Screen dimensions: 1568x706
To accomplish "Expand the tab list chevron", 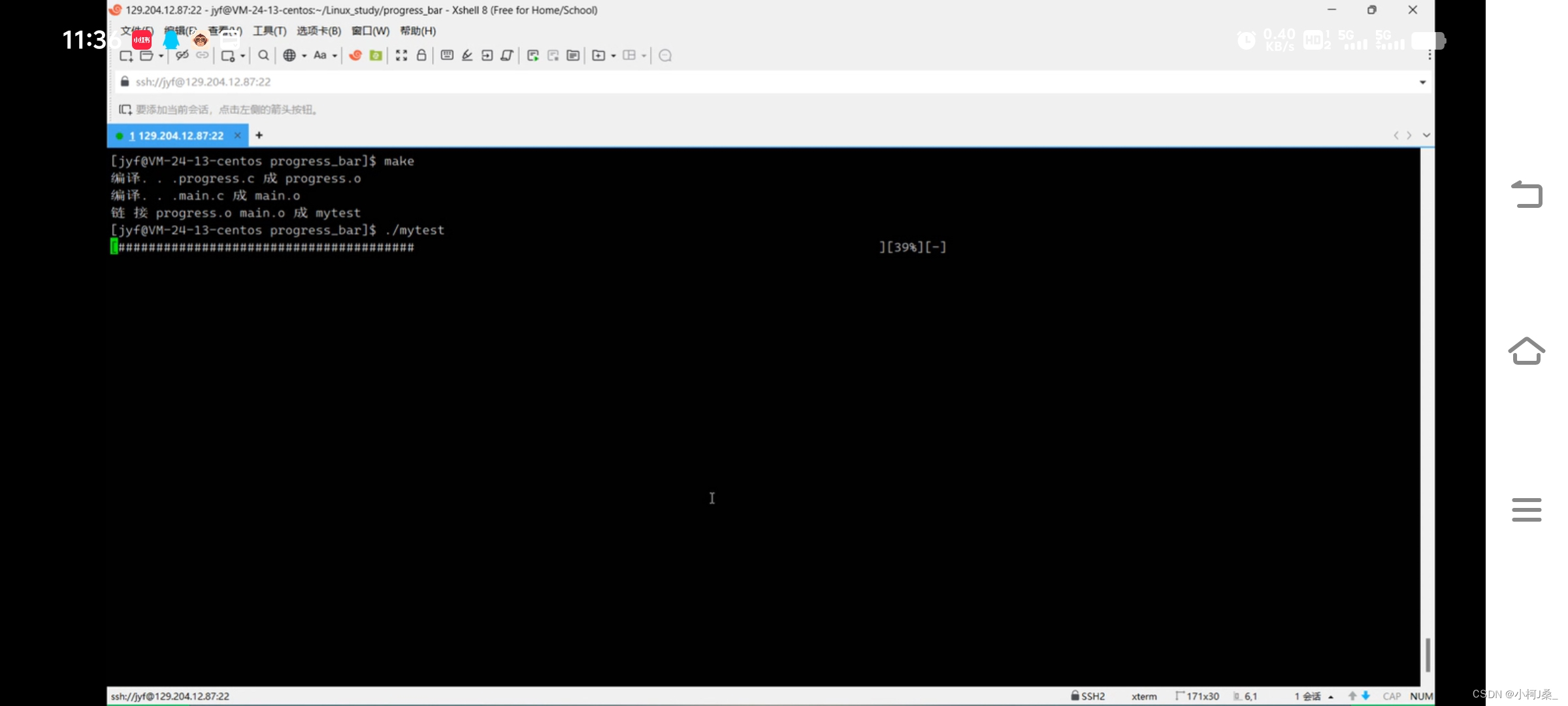I will coord(1426,135).
